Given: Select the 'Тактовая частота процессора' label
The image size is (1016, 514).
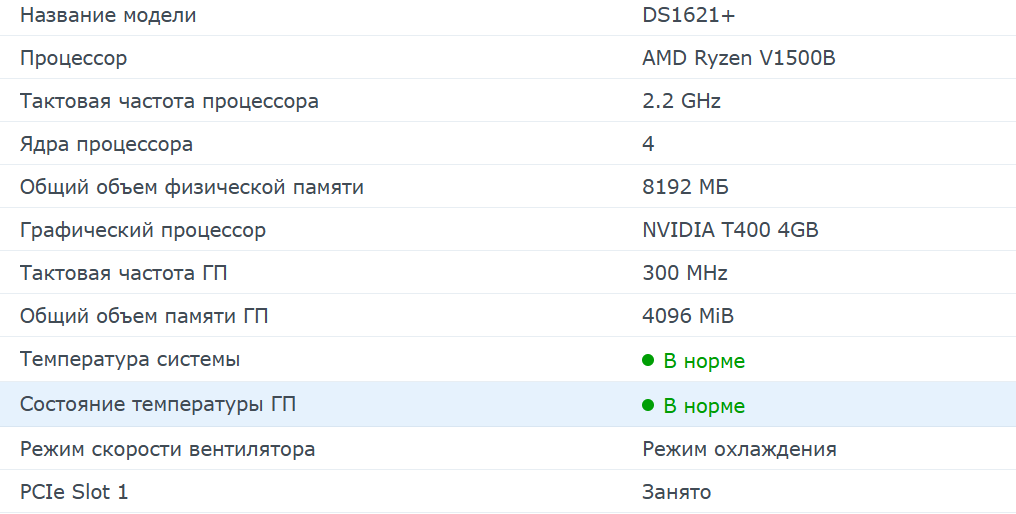Looking at the screenshot, I should [x=169, y=101].
